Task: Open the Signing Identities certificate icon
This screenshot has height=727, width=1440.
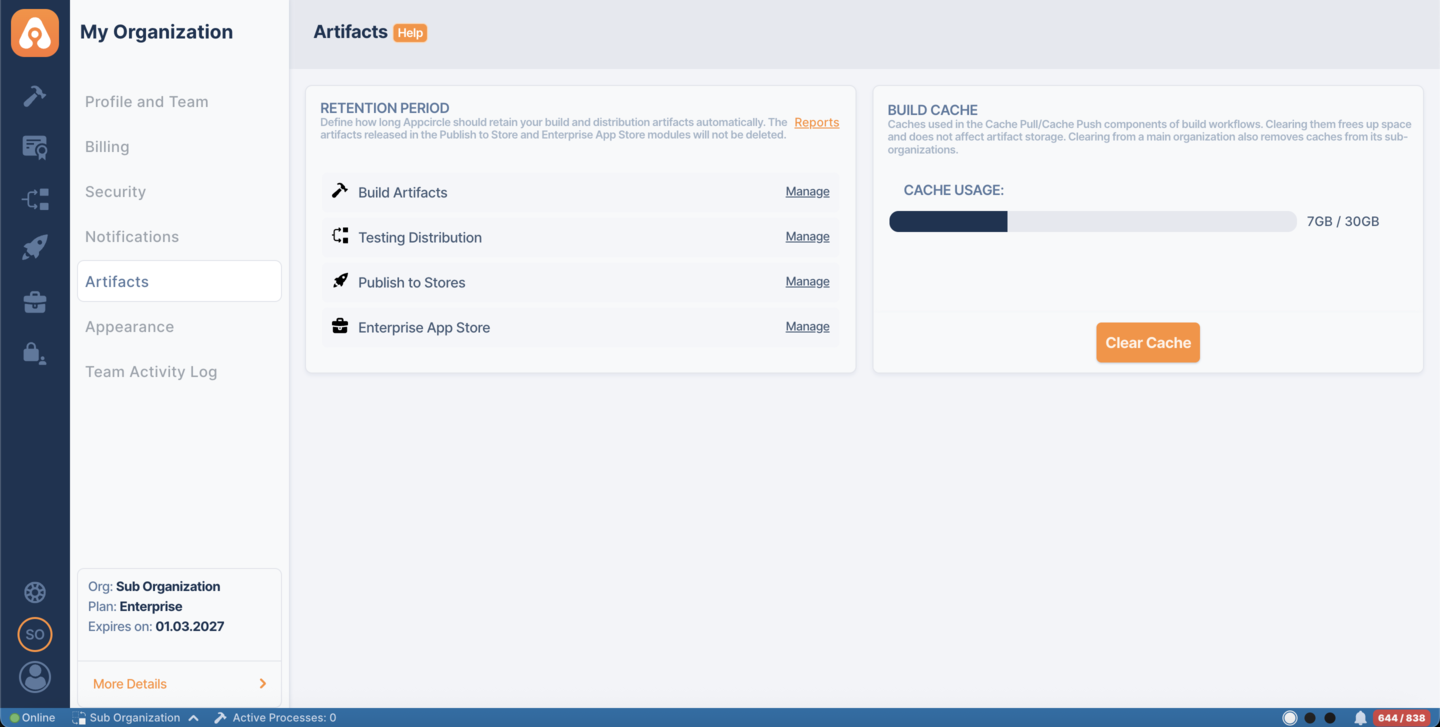Action: (x=35, y=146)
